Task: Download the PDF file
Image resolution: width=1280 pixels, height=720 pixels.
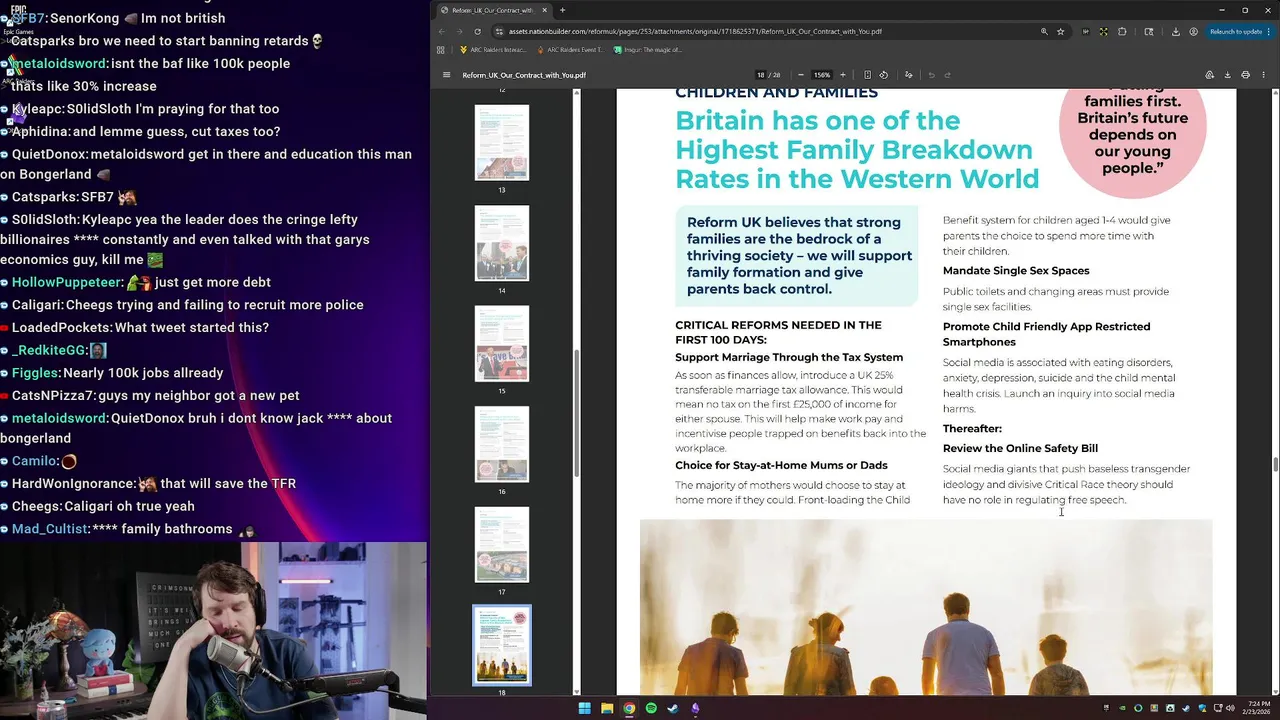Action: tap(1227, 75)
